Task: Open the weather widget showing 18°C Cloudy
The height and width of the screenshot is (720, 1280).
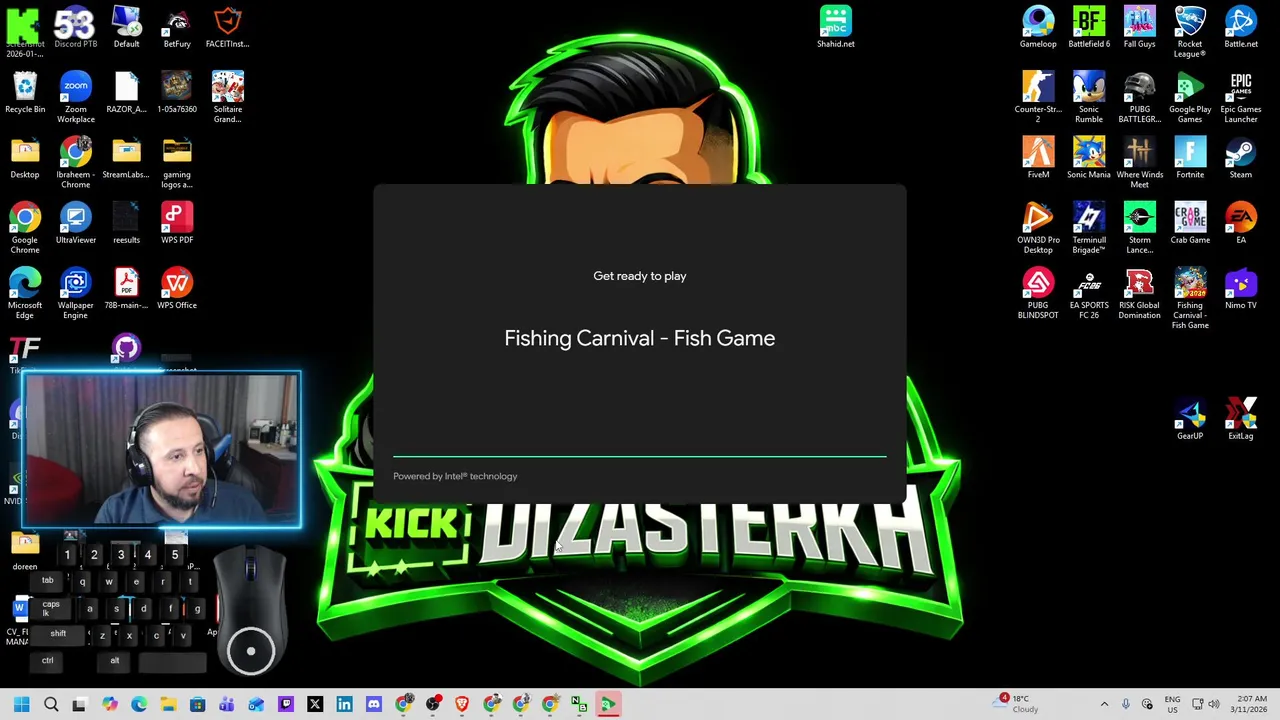Action: tap(1018, 704)
